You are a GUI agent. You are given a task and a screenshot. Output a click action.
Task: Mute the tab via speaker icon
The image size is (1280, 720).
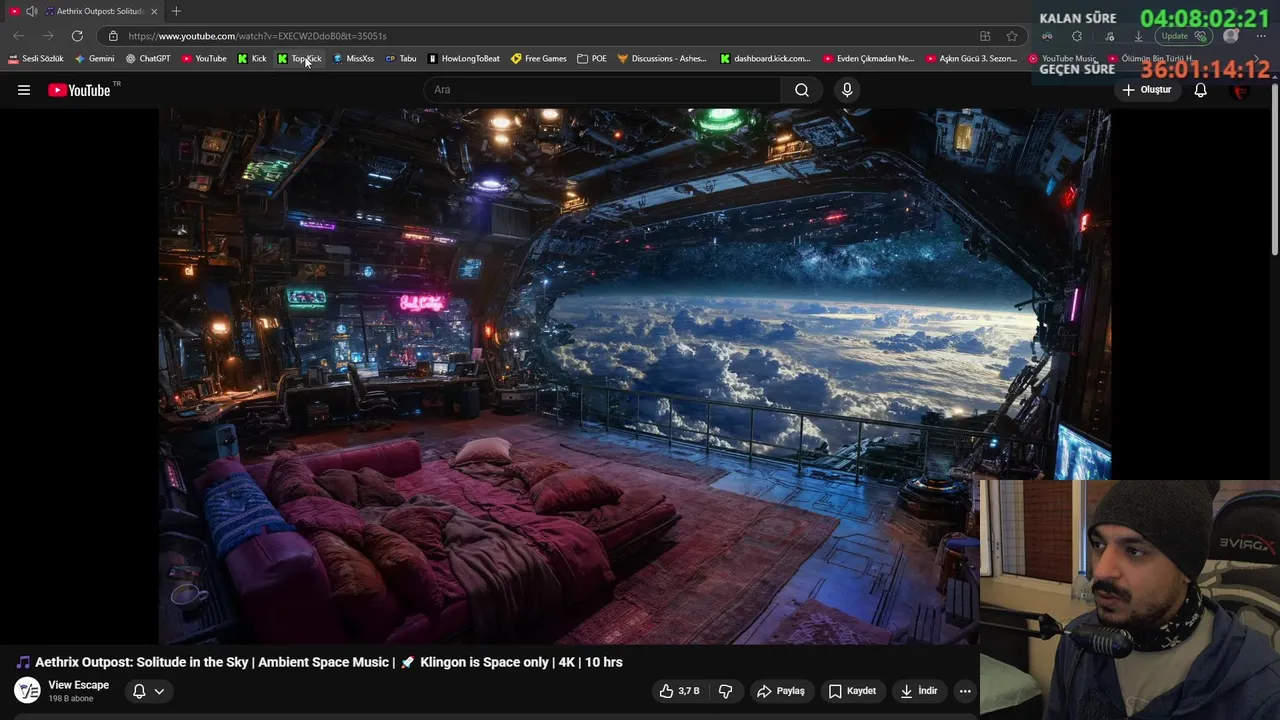31,11
